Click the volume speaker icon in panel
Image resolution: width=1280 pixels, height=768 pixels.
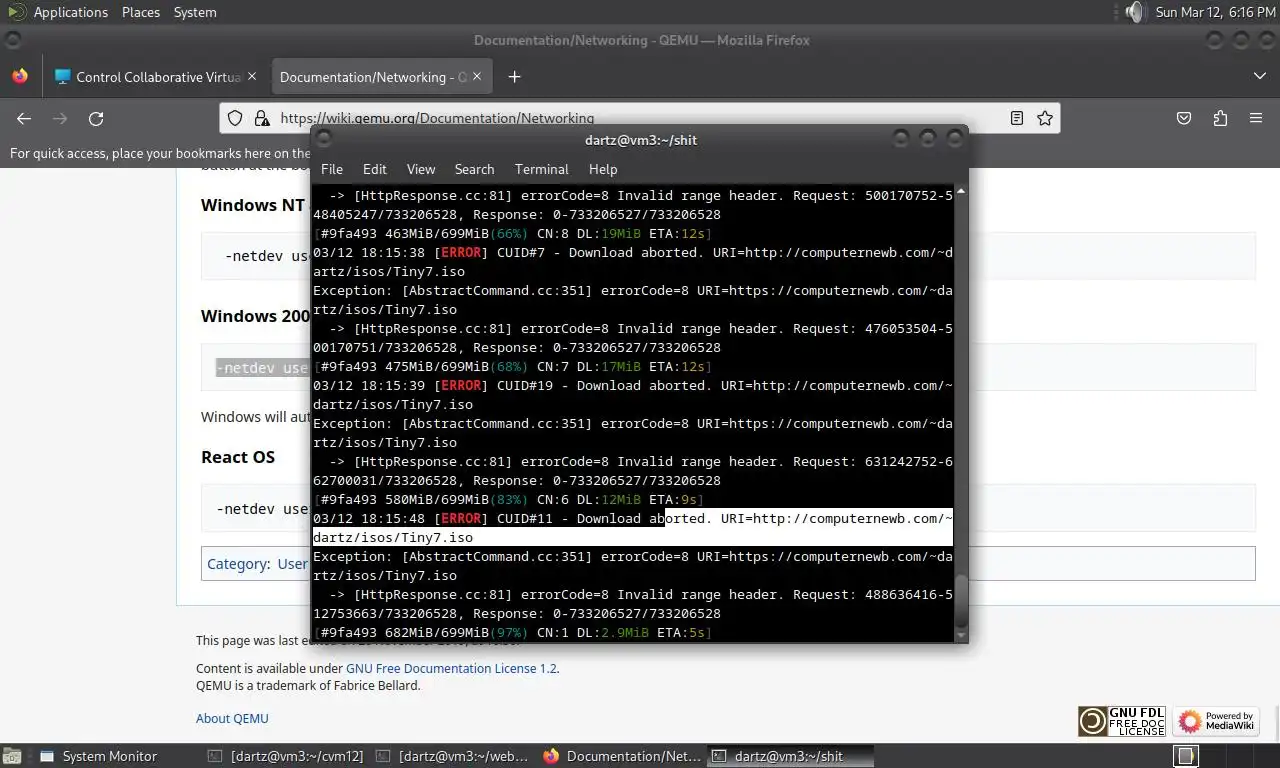pos(1133,12)
